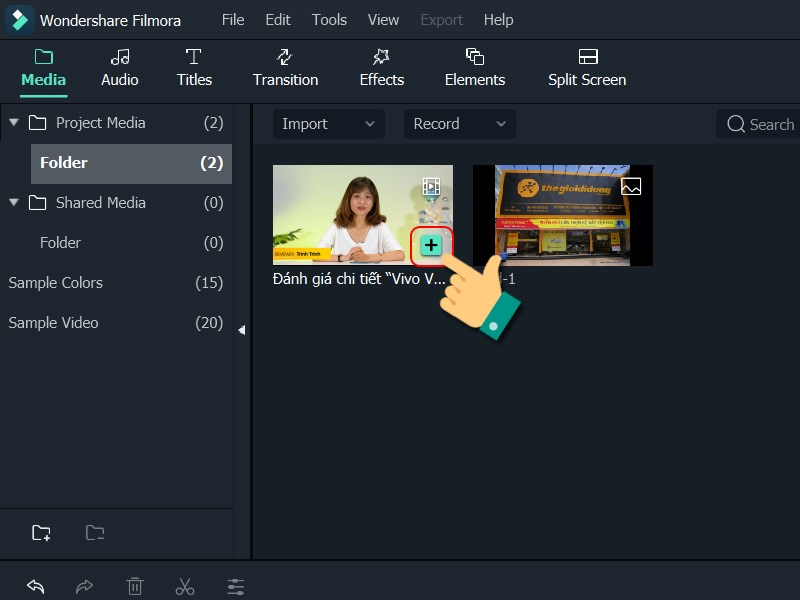
Task: Open the Split Screen panel
Action: click(586, 68)
